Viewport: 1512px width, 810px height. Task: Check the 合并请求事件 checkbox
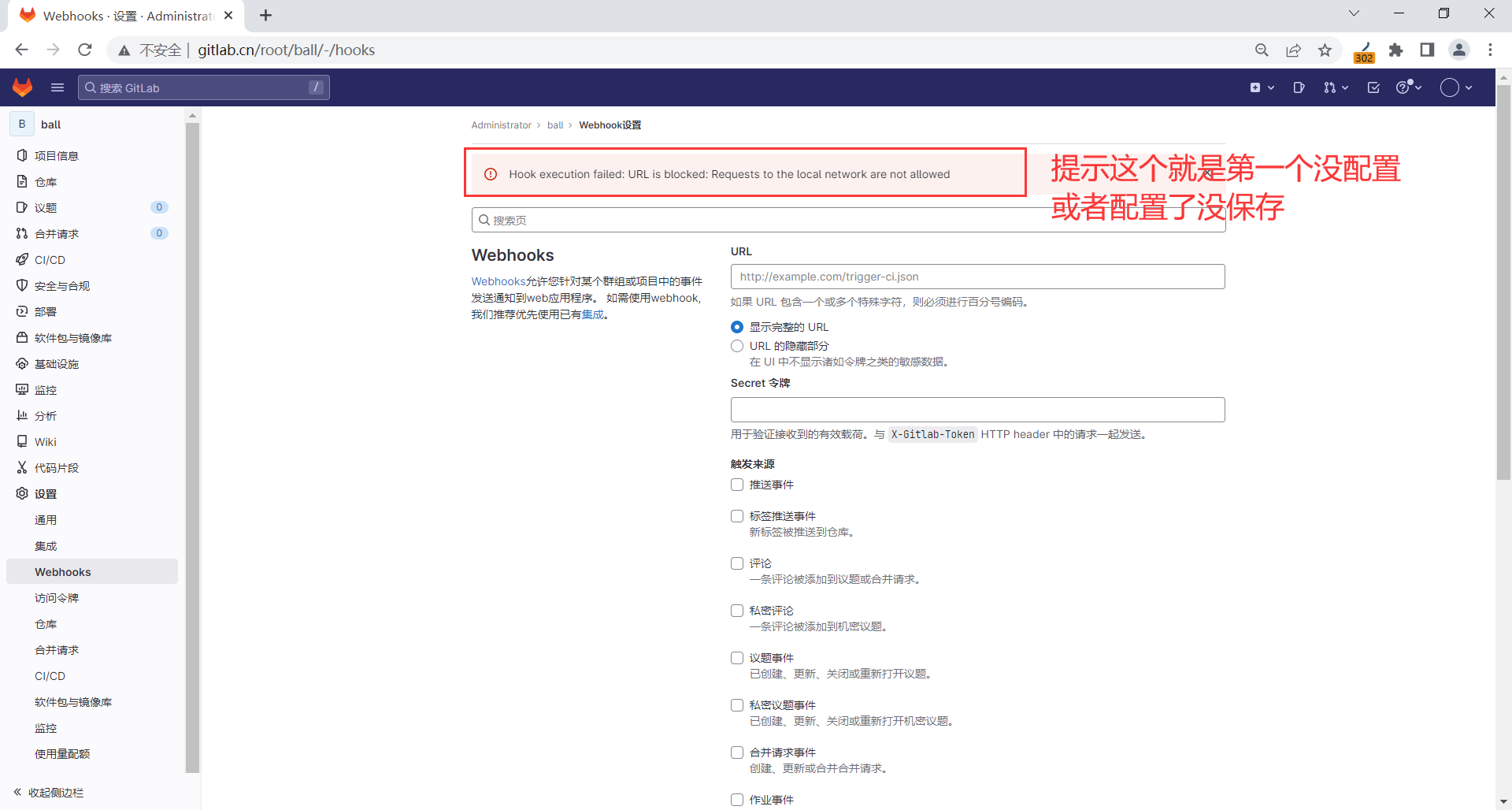tap(737, 752)
